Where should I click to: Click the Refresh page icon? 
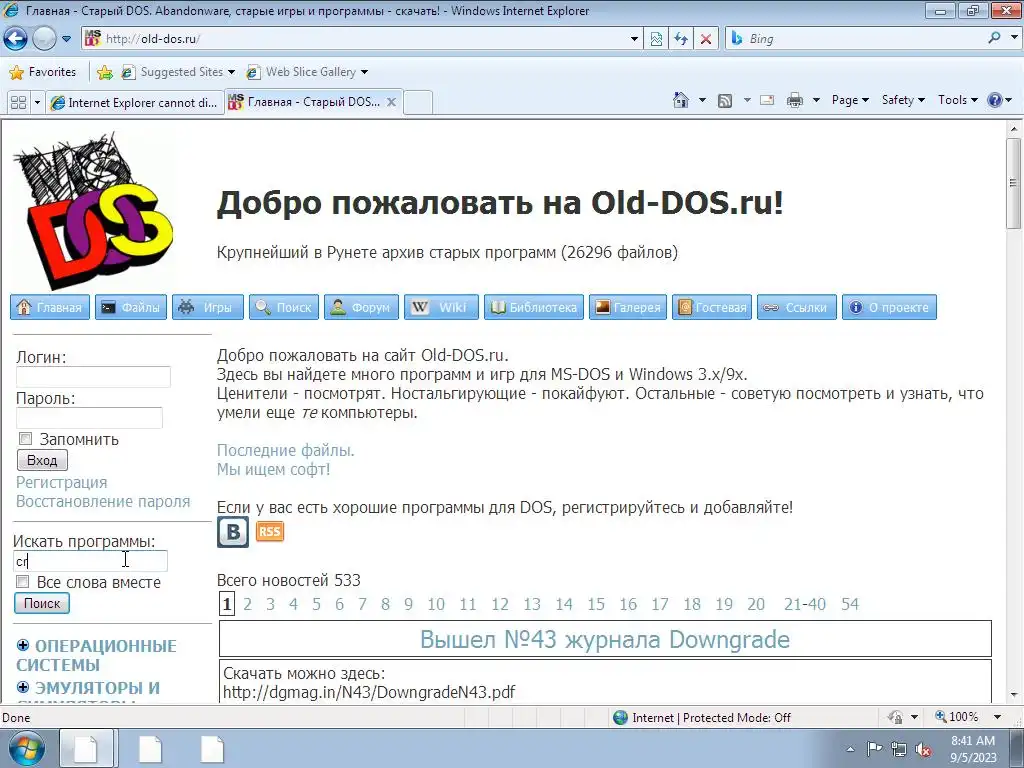(681, 39)
